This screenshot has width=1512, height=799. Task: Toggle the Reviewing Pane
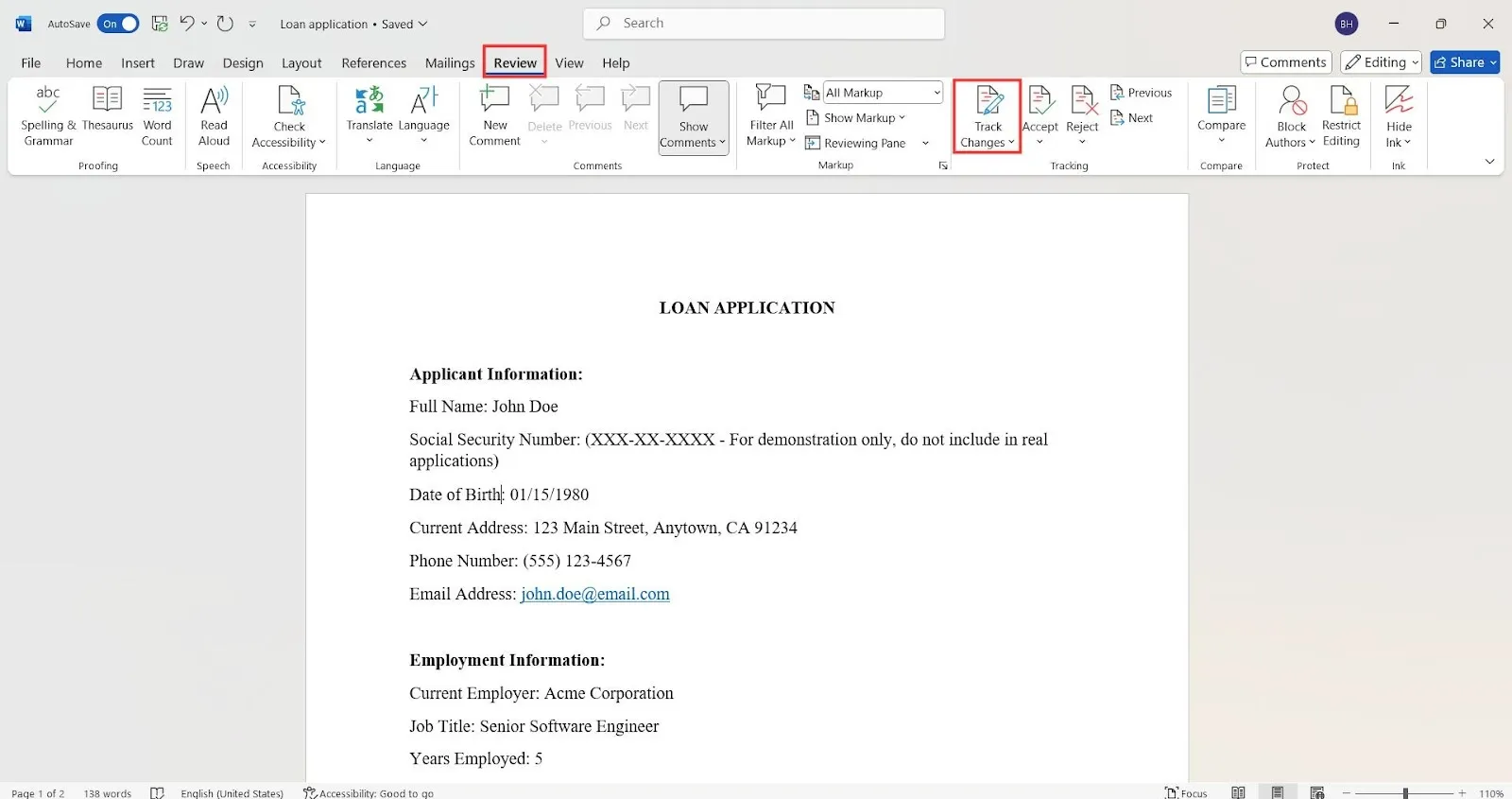pyautogui.click(x=856, y=143)
